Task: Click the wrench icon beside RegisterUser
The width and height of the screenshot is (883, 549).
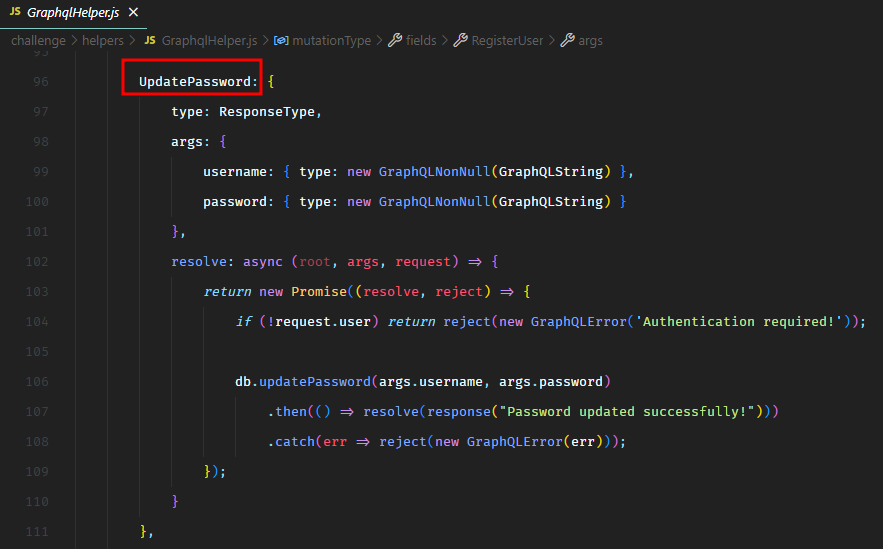Action: (460, 41)
